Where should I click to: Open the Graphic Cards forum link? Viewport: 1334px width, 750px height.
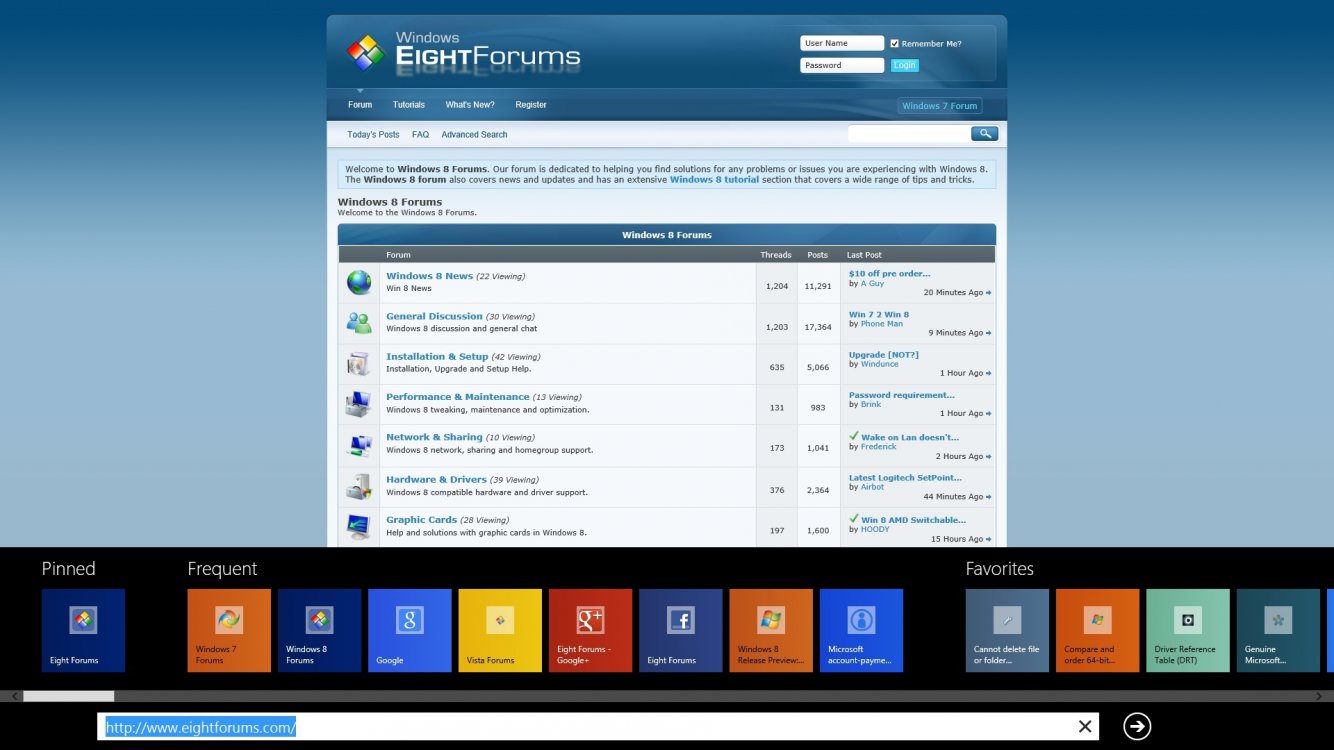[421, 520]
